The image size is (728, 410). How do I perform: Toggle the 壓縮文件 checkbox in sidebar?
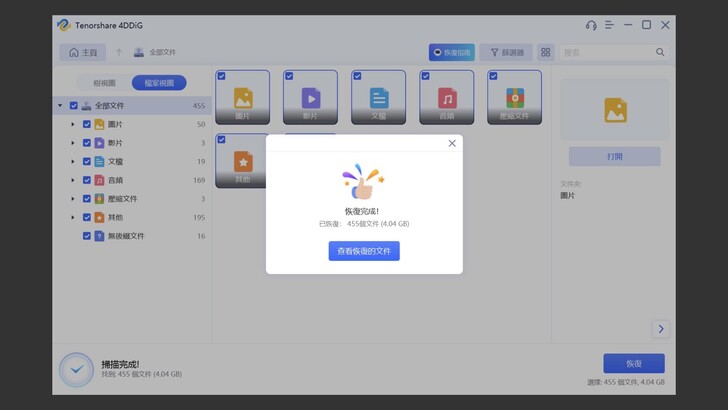pyautogui.click(x=87, y=199)
